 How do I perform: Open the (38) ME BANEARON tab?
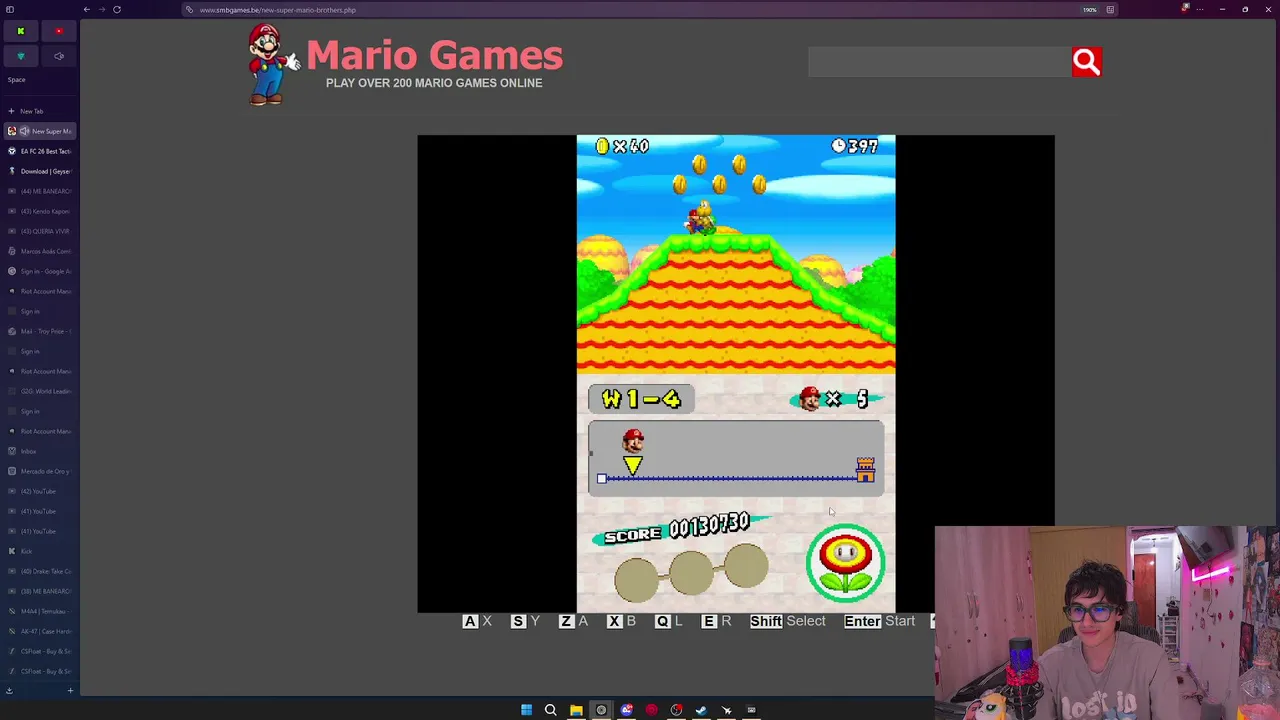[38, 591]
